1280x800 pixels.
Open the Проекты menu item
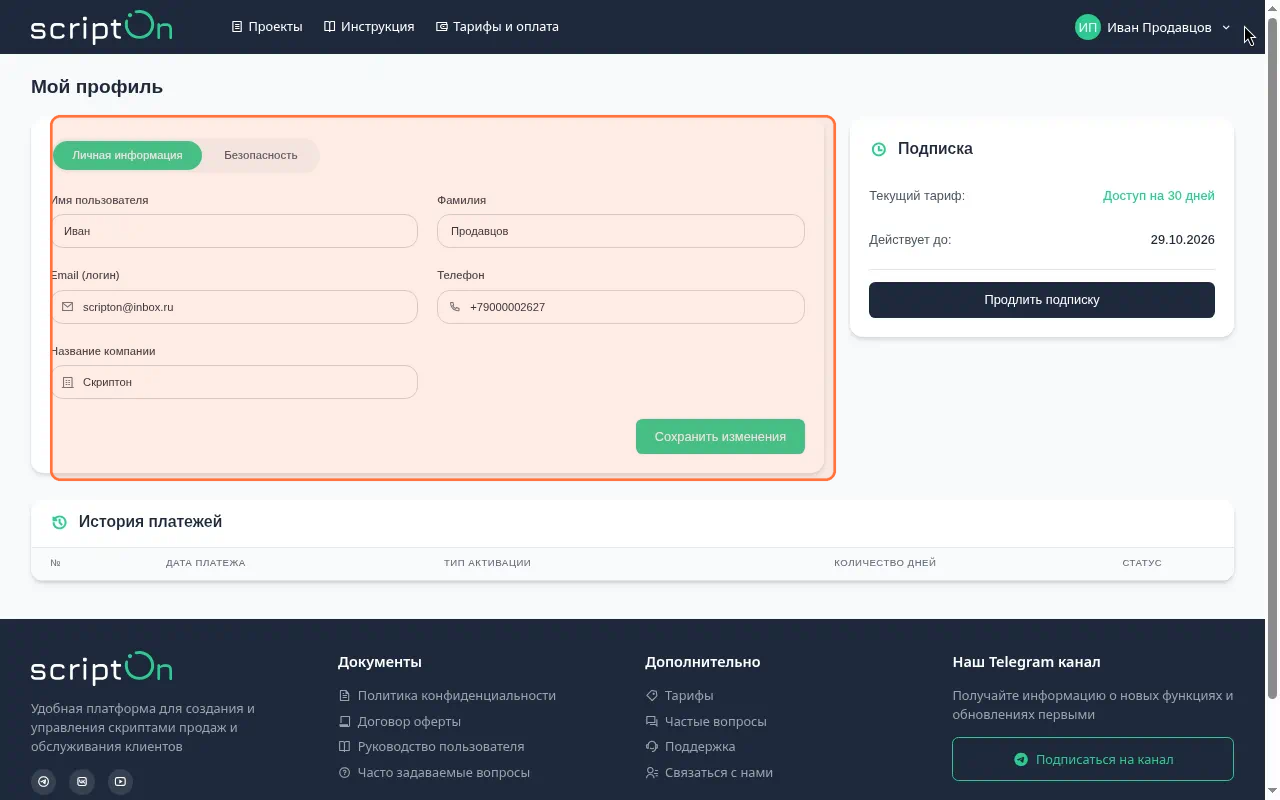[267, 27]
